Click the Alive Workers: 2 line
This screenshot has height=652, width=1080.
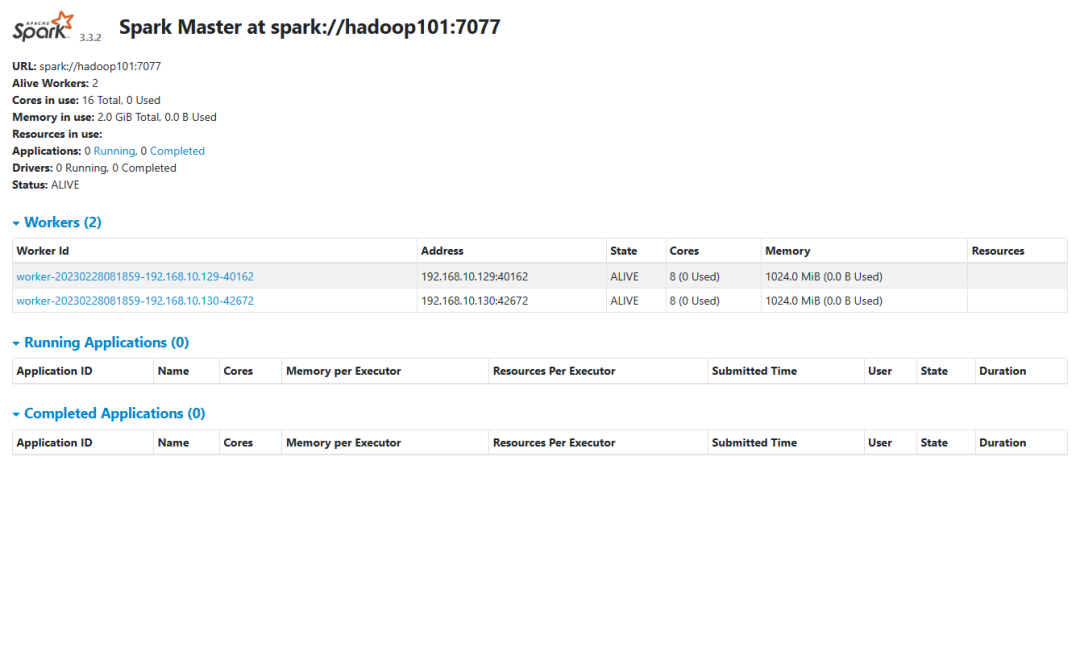pyautogui.click(x=55, y=83)
